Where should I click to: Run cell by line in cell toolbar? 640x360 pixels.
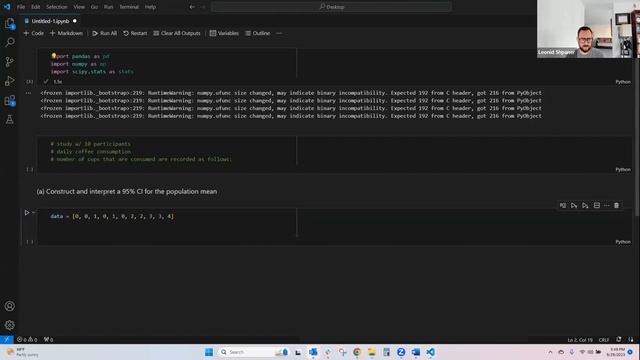click(x=563, y=205)
